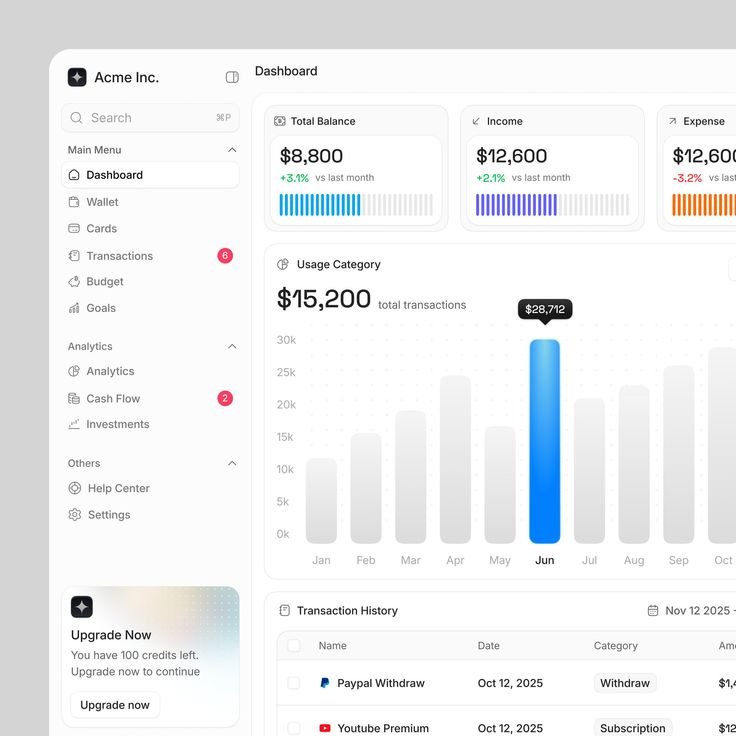Click the calendar icon near Nov 12 2025
The image size is (736, 736).
point(652,610)
